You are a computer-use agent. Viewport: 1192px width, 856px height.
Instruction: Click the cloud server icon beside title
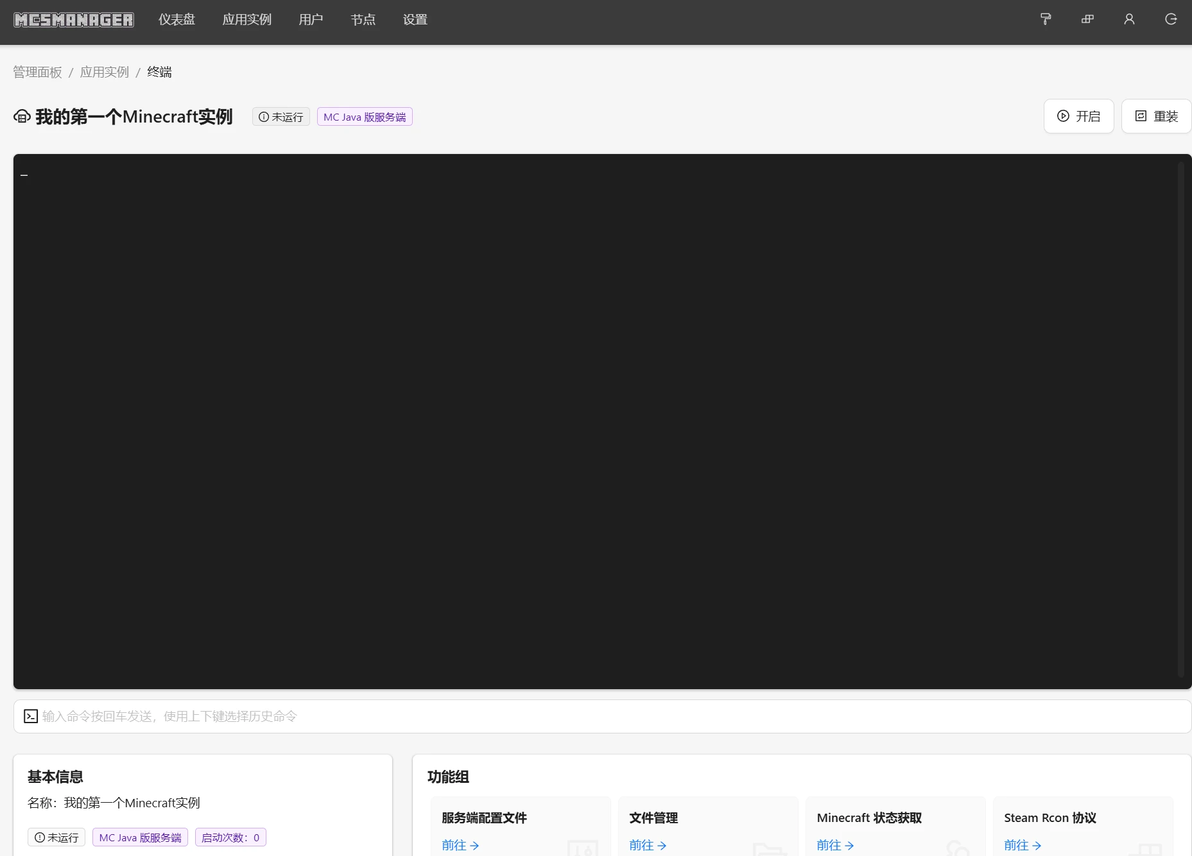(22, 116)
